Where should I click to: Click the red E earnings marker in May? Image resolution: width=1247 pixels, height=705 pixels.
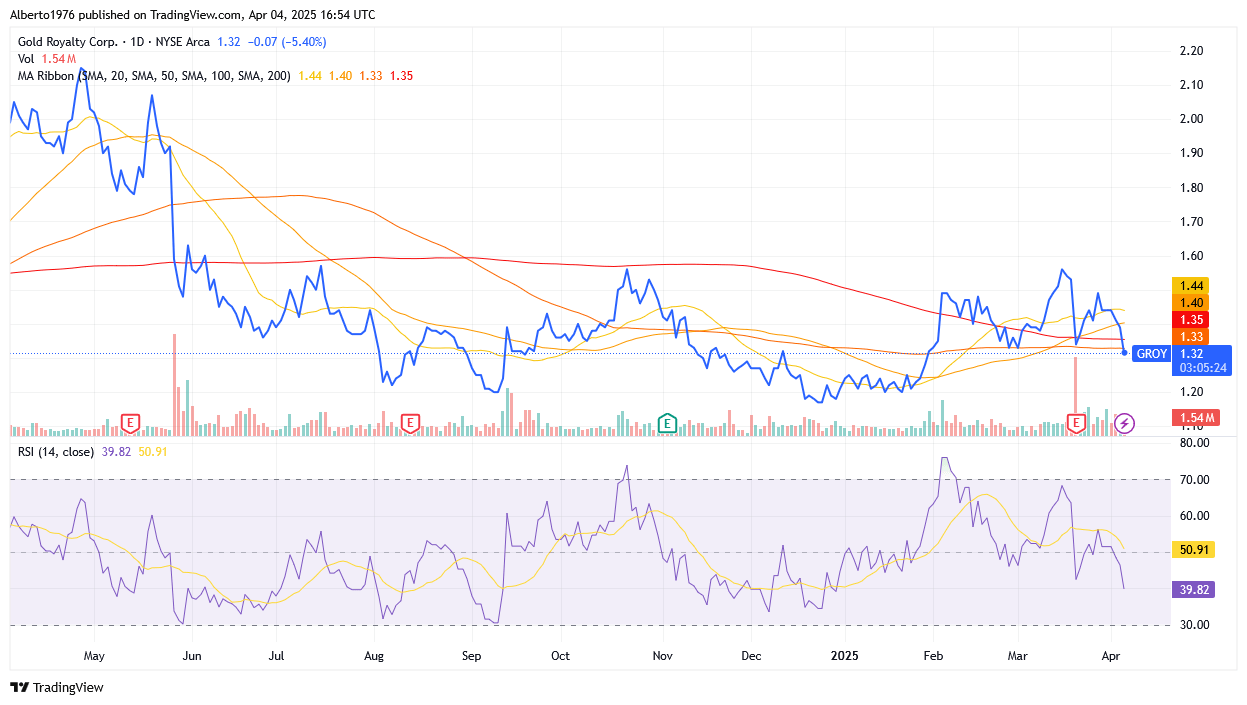point(128,423)
